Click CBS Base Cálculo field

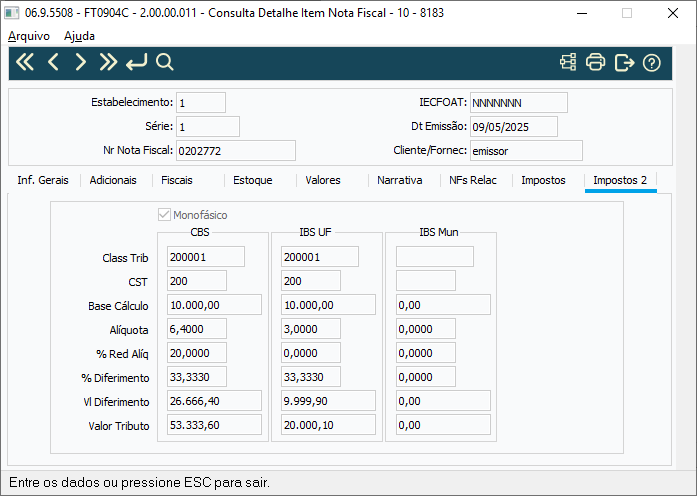pyautogui.click(x=214, y=305)
